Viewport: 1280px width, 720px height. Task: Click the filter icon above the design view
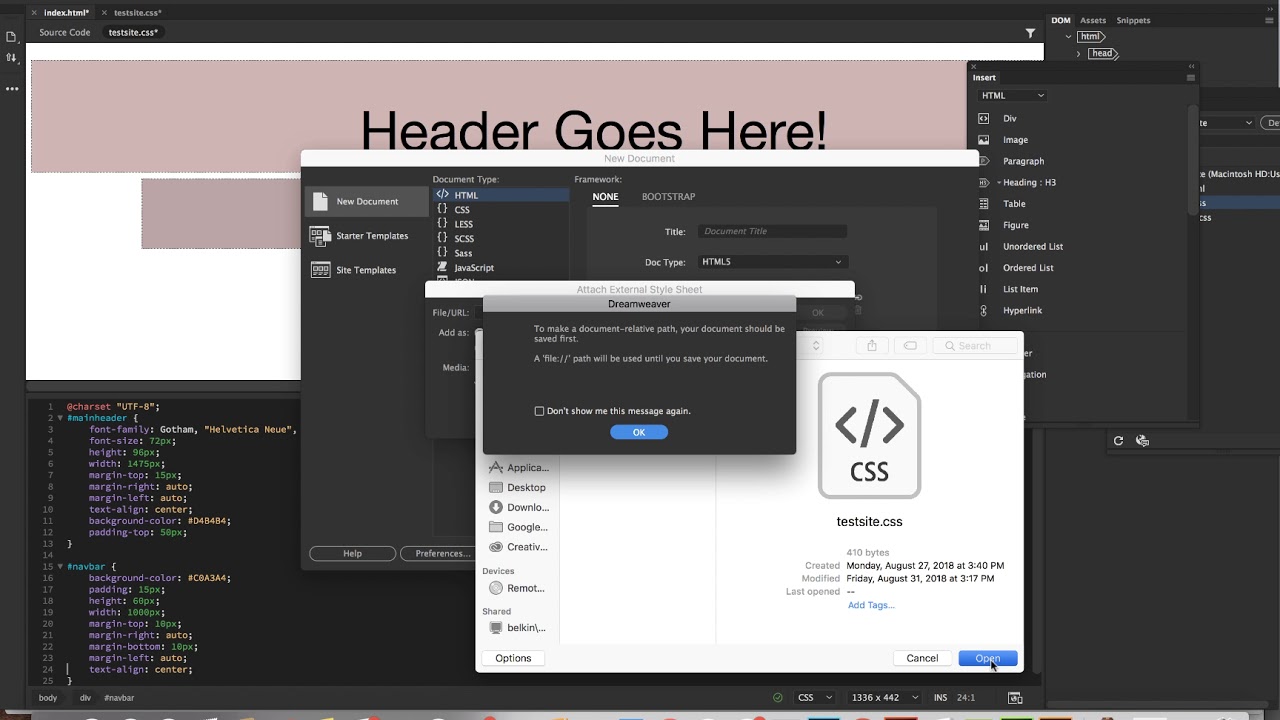pyautogui.click(x=1030, y=33)
